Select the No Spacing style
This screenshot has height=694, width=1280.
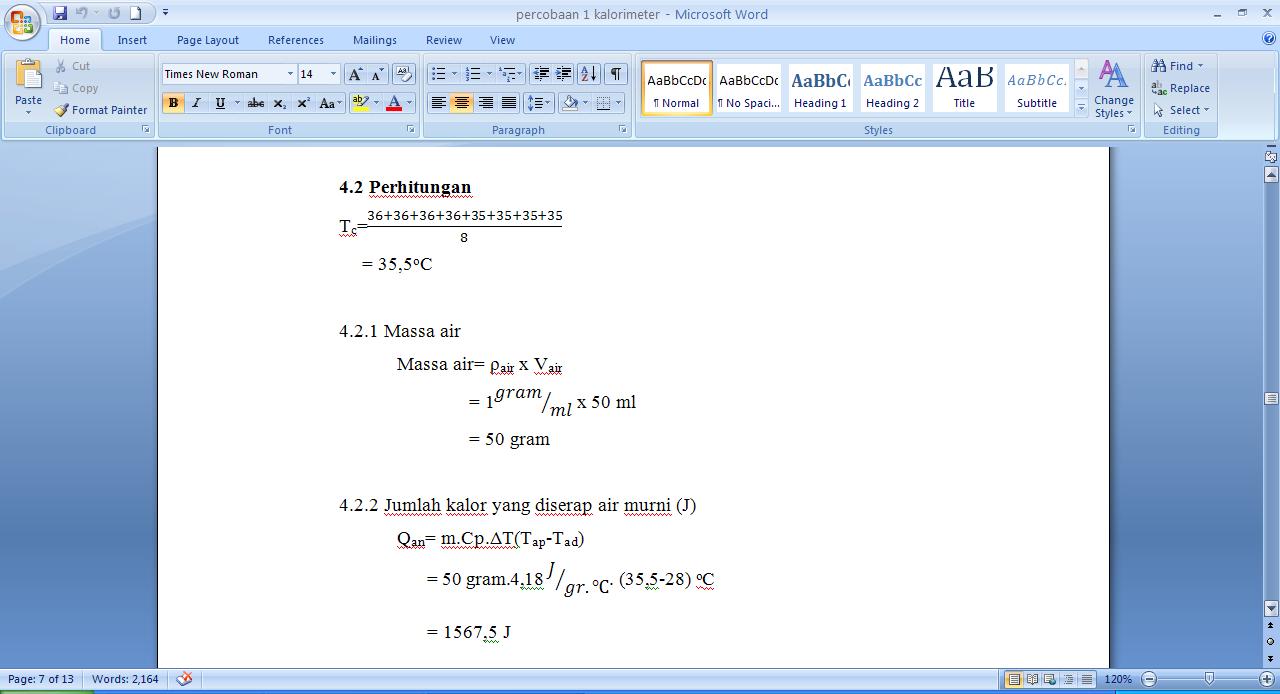[x=749, y=88]
